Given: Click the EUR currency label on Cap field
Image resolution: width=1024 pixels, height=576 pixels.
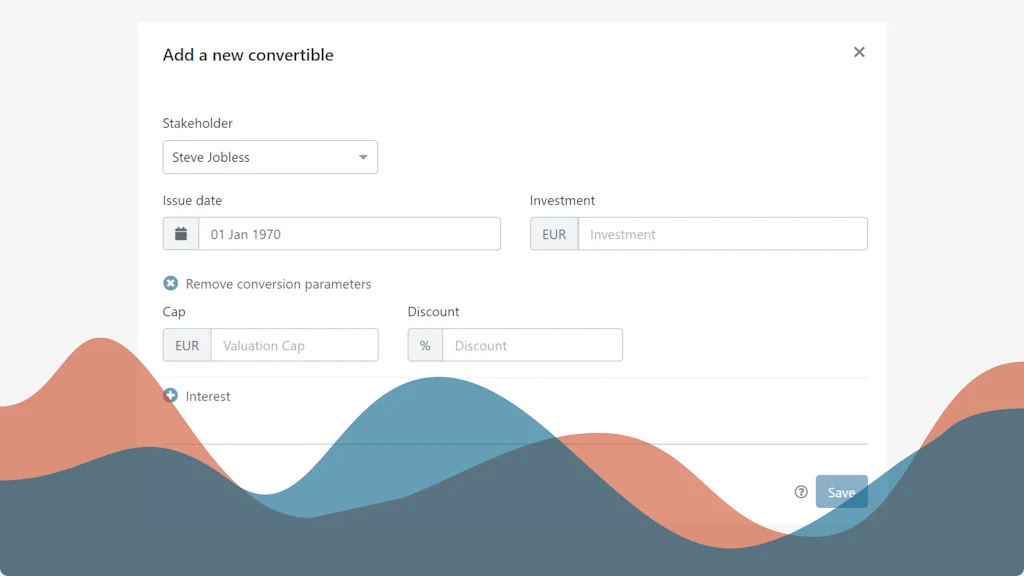Looking at the screenshot, I should pyautogui.click(x=186, y=344).
